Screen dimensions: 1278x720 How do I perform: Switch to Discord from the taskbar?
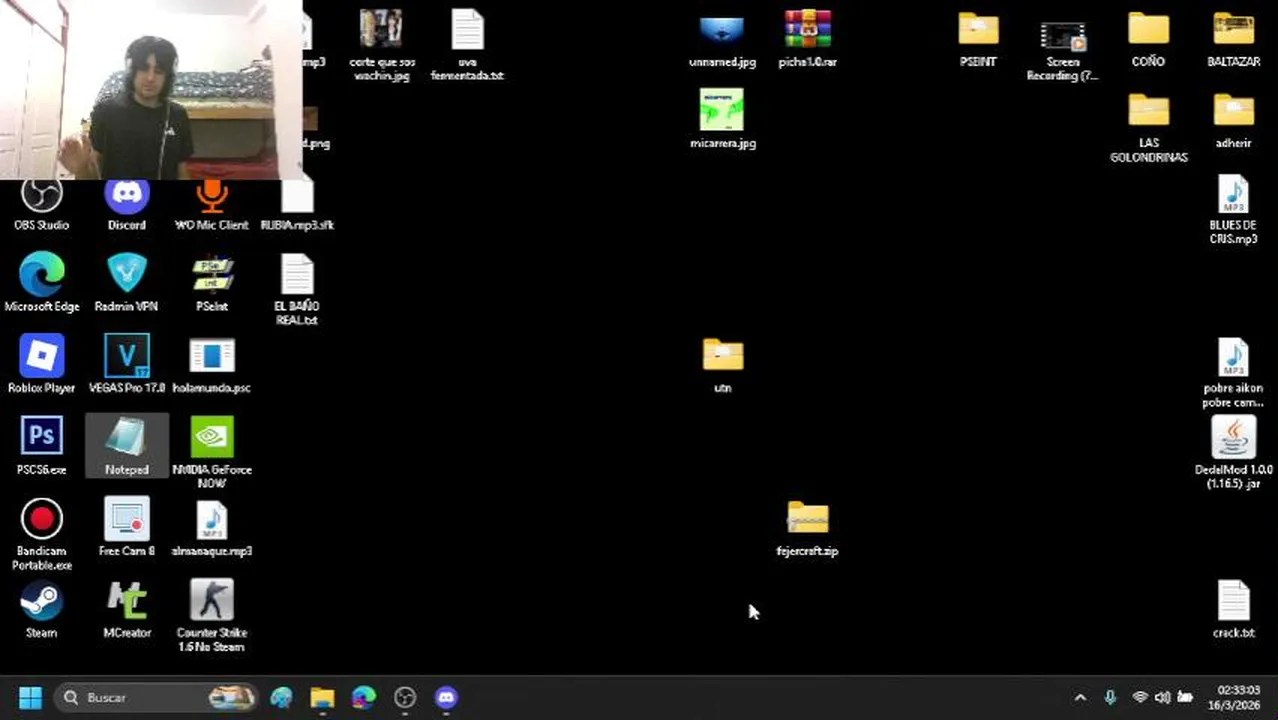click(446, 697)
